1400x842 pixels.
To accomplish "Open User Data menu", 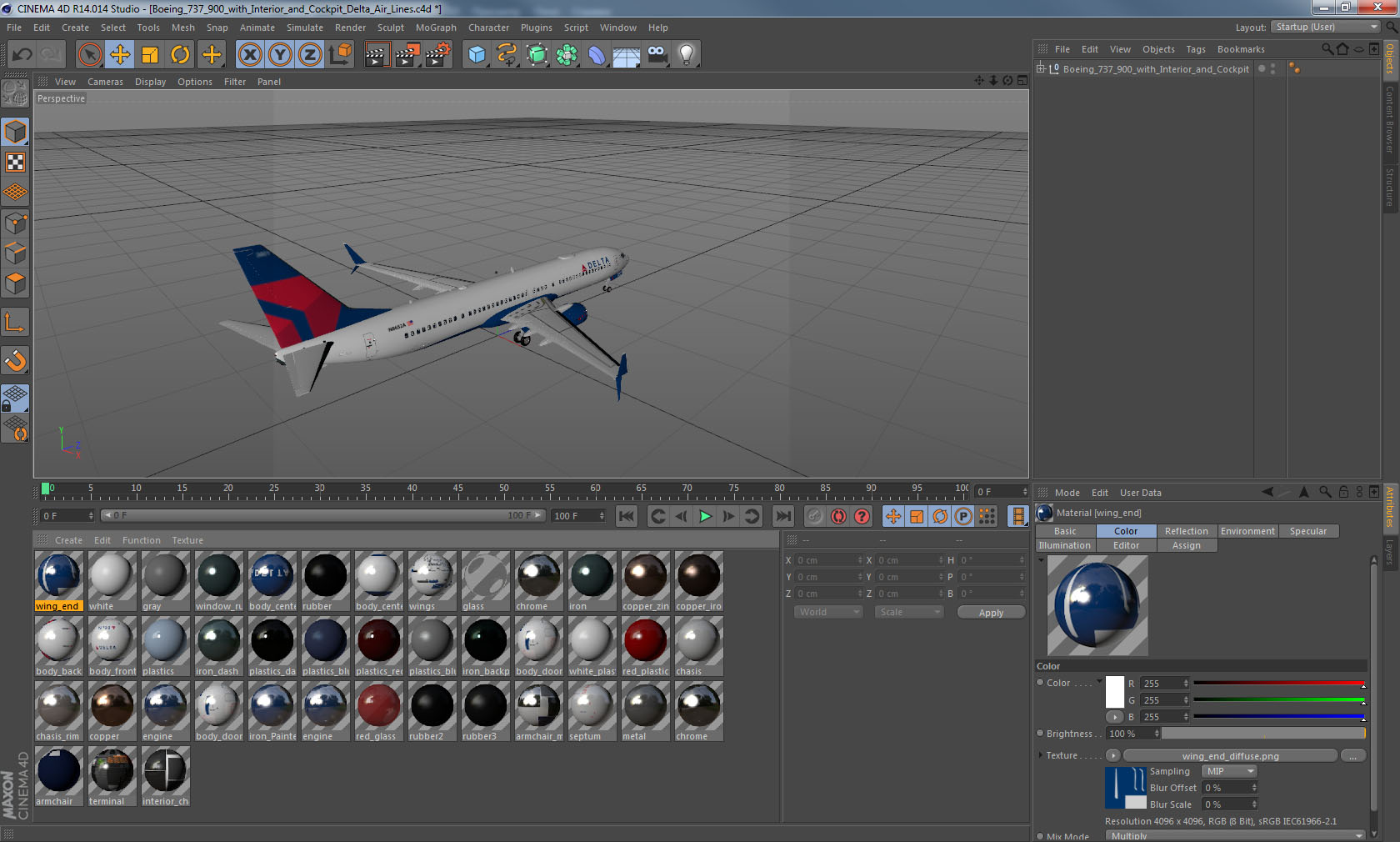I will coord(1140,493).
